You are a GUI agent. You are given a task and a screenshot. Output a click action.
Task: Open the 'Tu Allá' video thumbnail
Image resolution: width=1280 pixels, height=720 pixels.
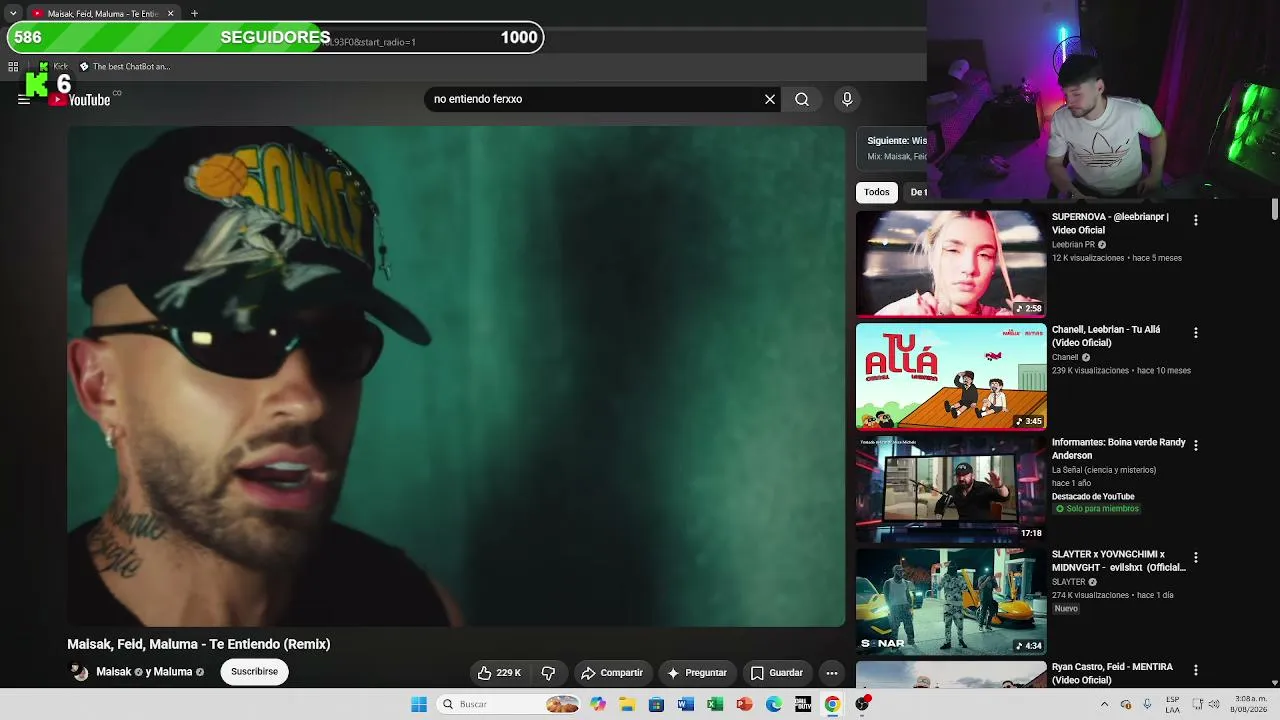pos(951,376)
